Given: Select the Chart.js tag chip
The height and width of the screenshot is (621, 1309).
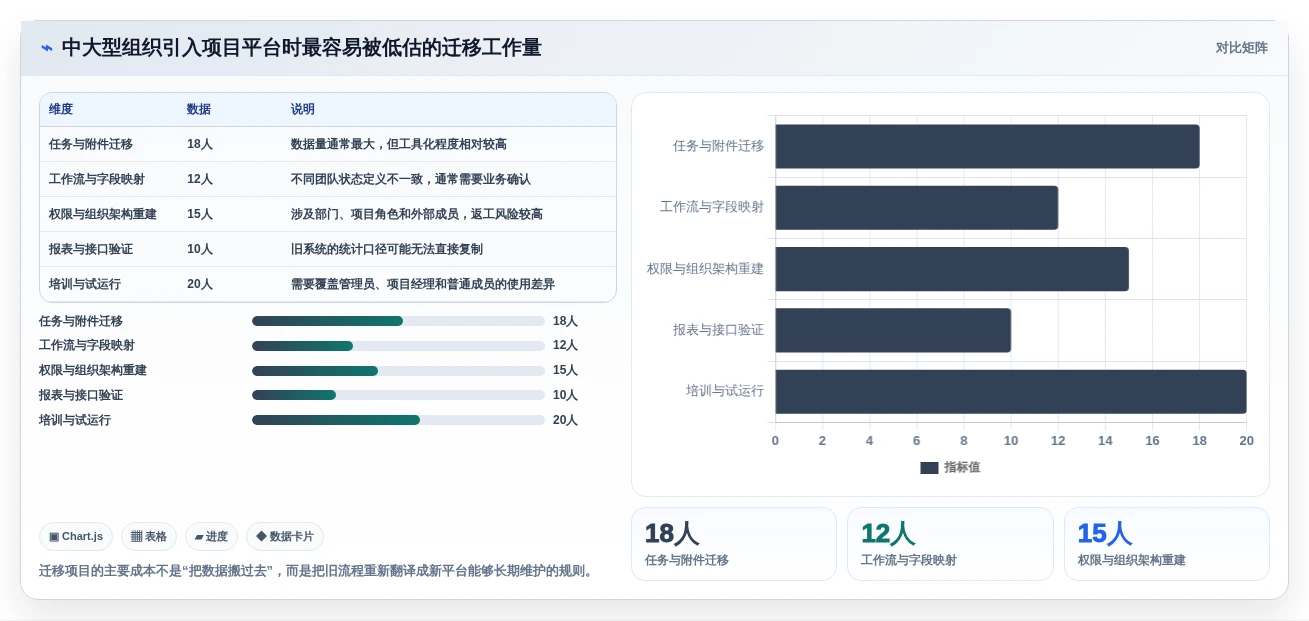Looking at the screenshot, I should tap(76, 537).
